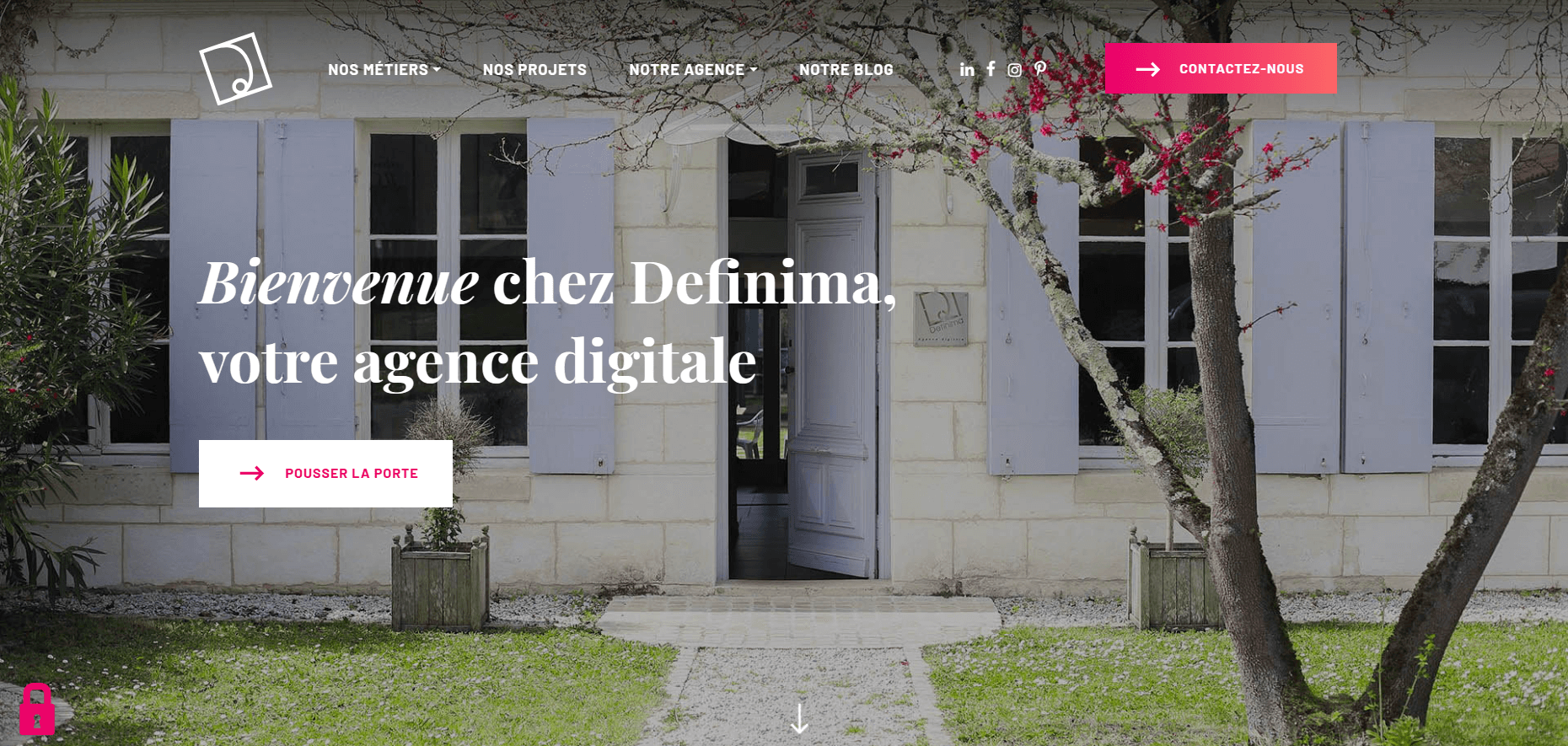Open the Facebook social icon
Viewport: 1568px width, 746px height.
pos(991,69)
